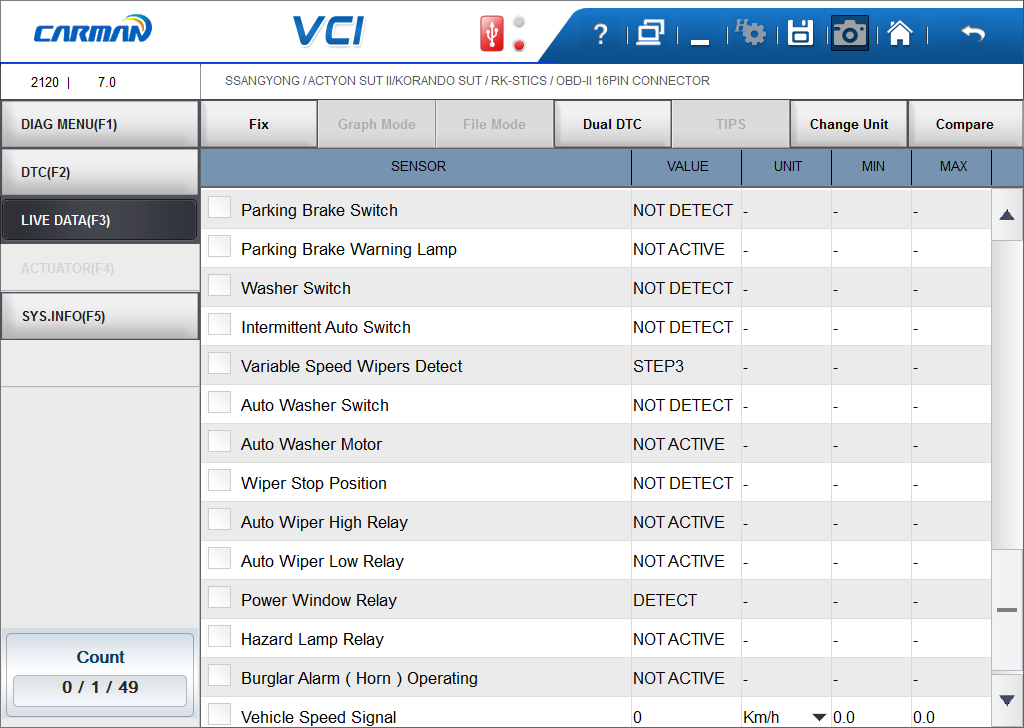
Task: Check the Auto Washer Motor box
Action: pyautogui.click(x=219, y=441)
